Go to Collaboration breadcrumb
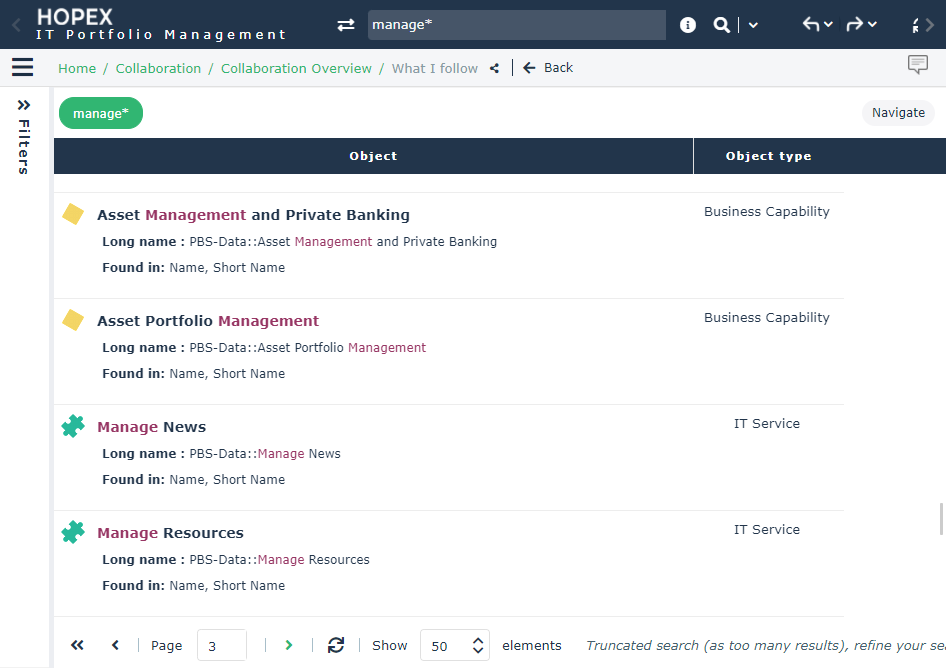Viewport: 946px width, 668px height. point(158,68)
